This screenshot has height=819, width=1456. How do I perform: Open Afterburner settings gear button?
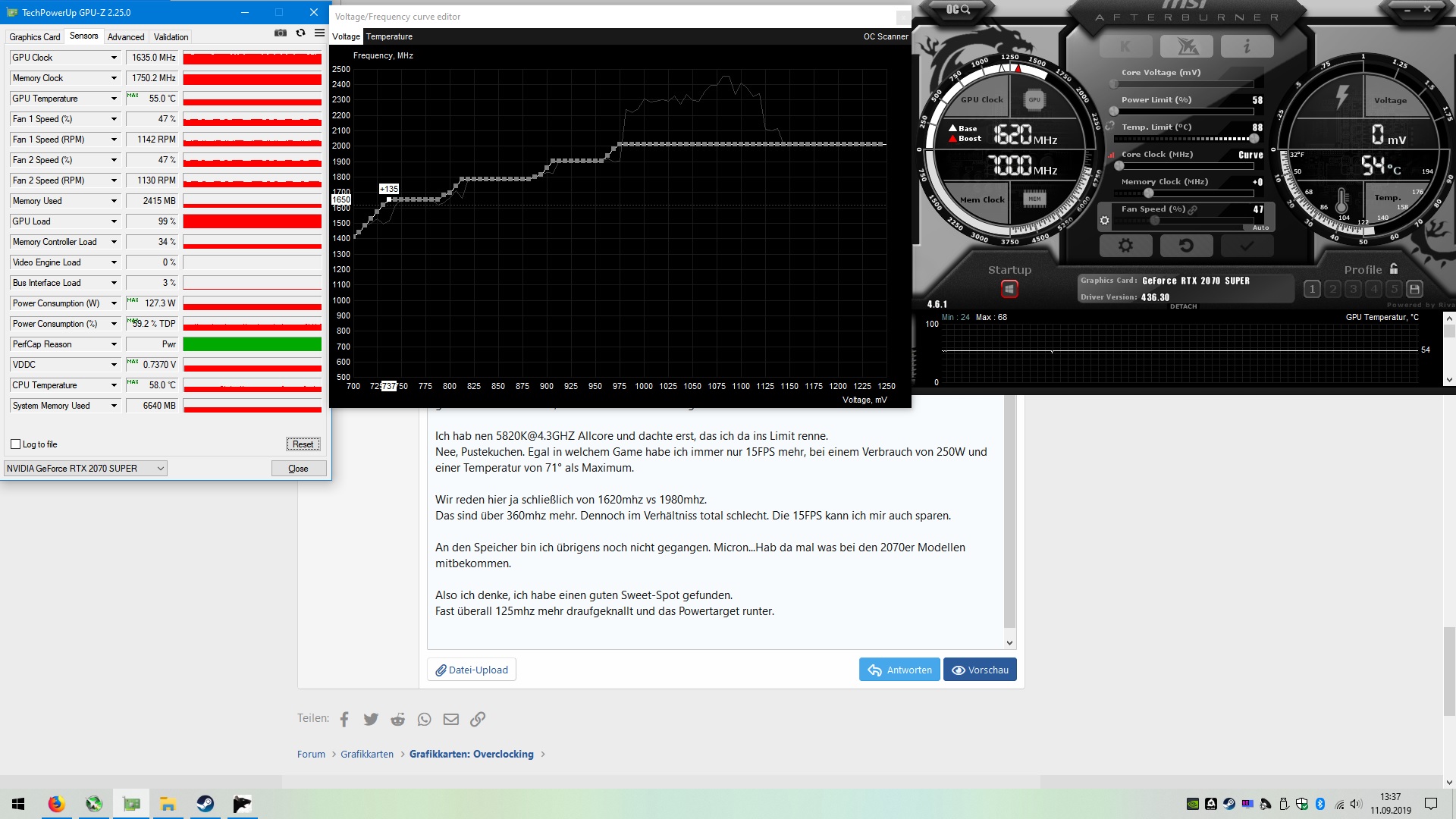point(1125,246)
